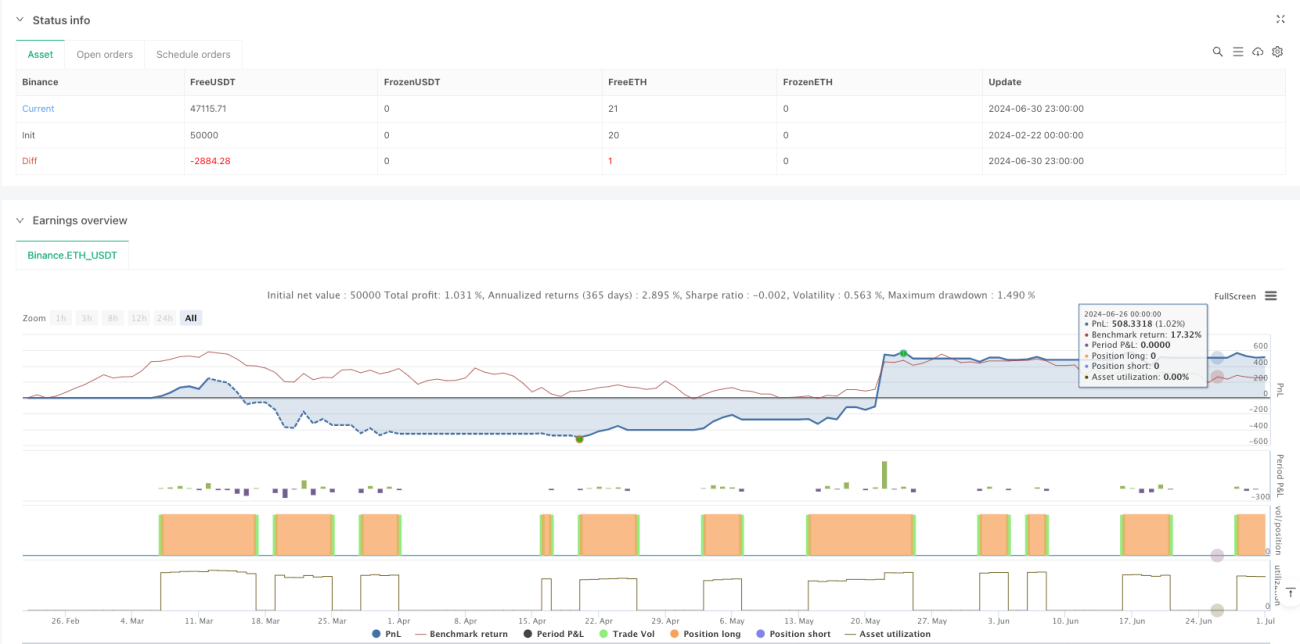The width and height of the screenshot is (1300, 644).
Task: Toggle Benchmark return series in legend
Action: click(x=460, y=634)
